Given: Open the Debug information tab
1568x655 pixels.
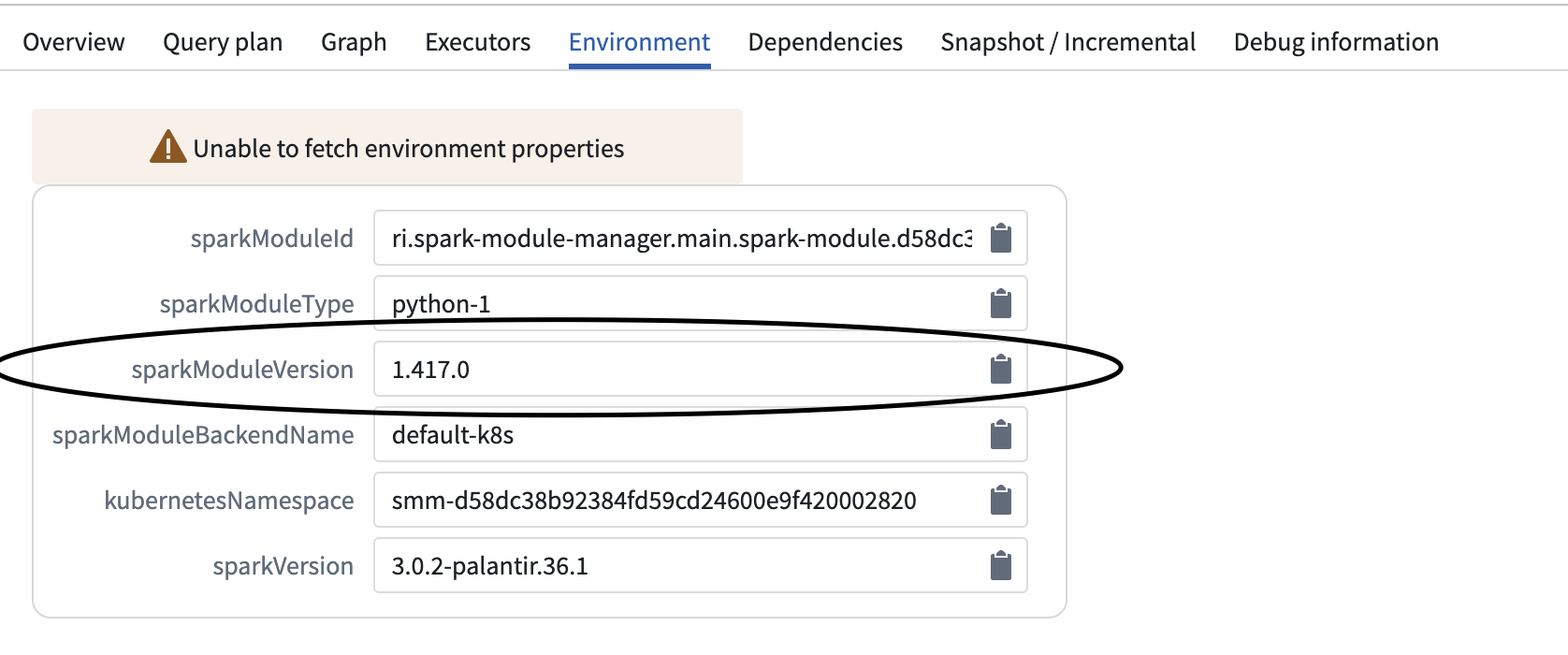Looking at the screenshot, I should pos(1336,42).
